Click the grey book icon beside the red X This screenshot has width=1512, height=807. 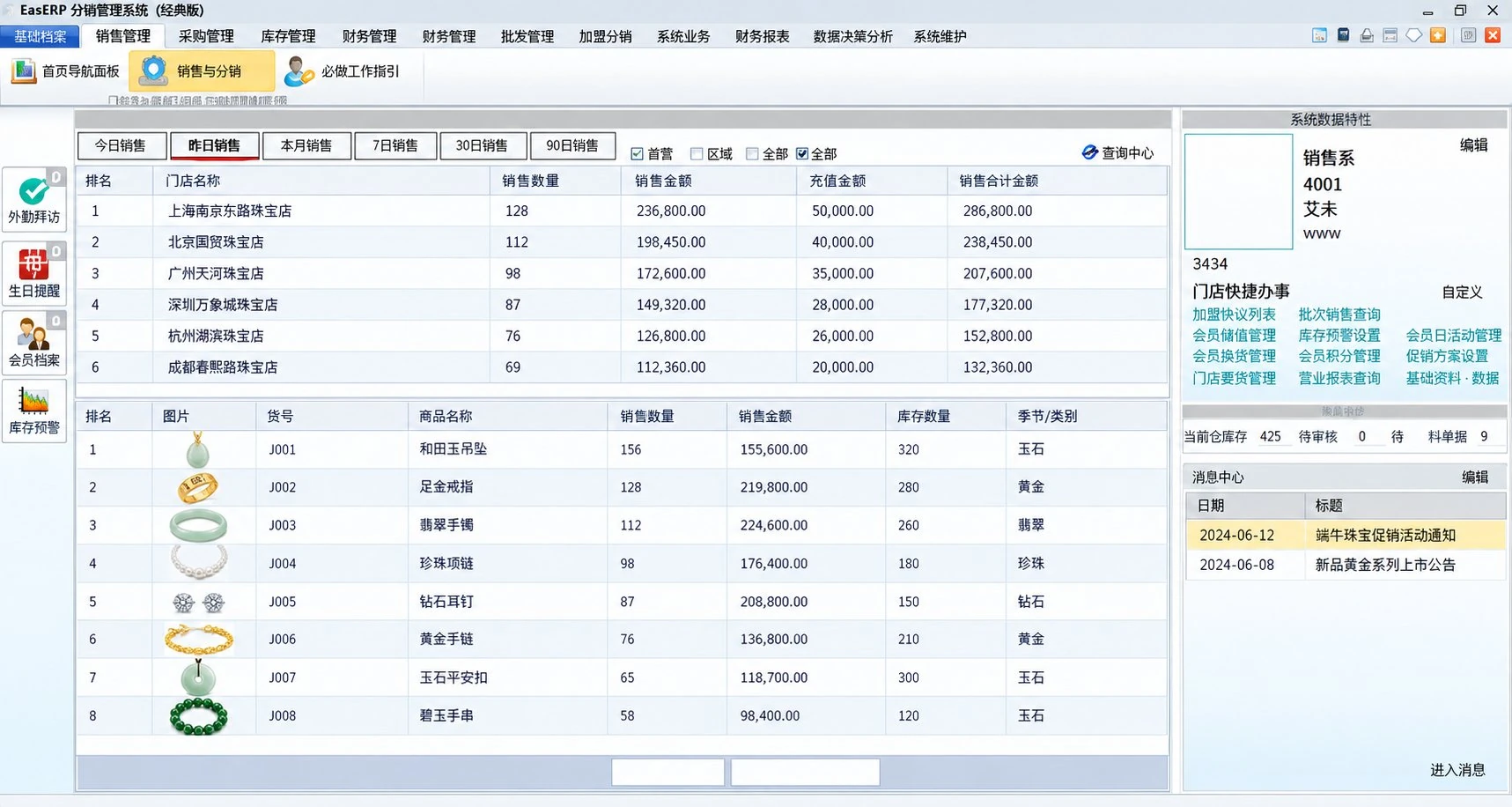(x=1468, y=35)
